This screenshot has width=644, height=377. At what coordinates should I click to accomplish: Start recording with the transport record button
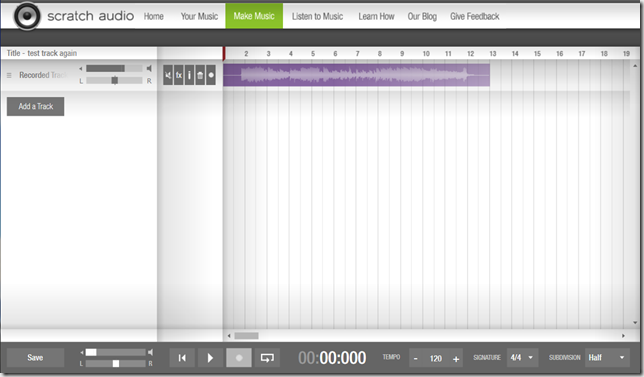click(239, 358)
